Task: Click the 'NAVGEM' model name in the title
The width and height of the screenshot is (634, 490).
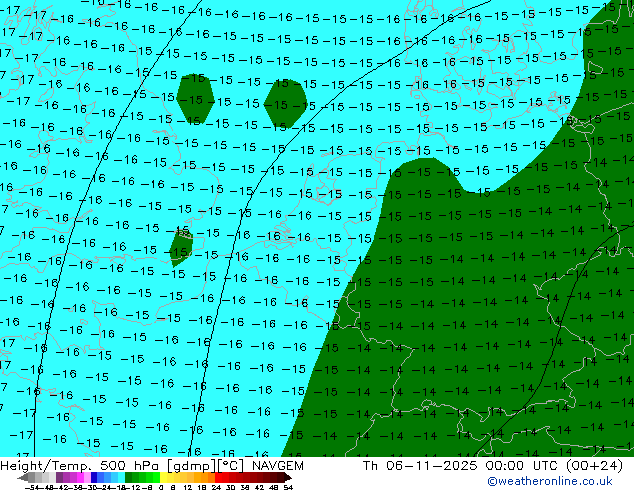Action: 277,466
